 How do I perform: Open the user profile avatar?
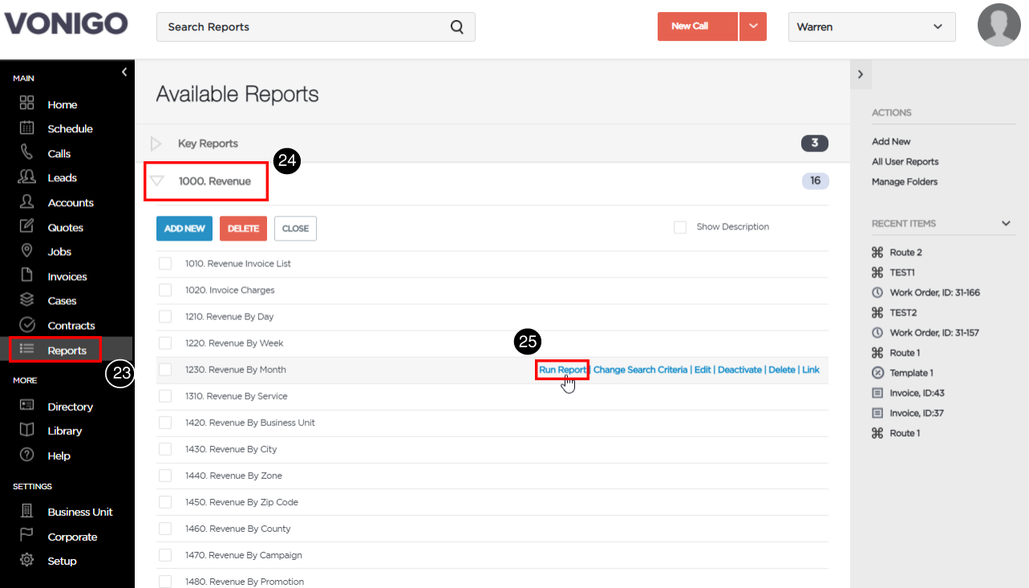tap(999, 25)
